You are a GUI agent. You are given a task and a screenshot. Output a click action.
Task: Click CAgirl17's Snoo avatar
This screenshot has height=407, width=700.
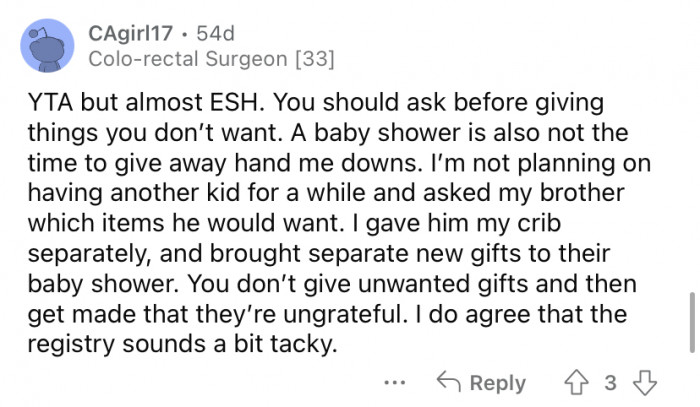pos(45,45)
